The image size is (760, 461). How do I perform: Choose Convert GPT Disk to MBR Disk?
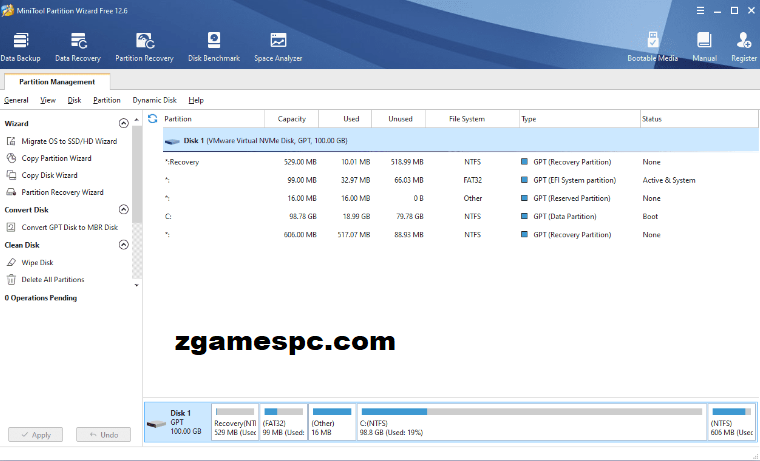tap(62, 227)
